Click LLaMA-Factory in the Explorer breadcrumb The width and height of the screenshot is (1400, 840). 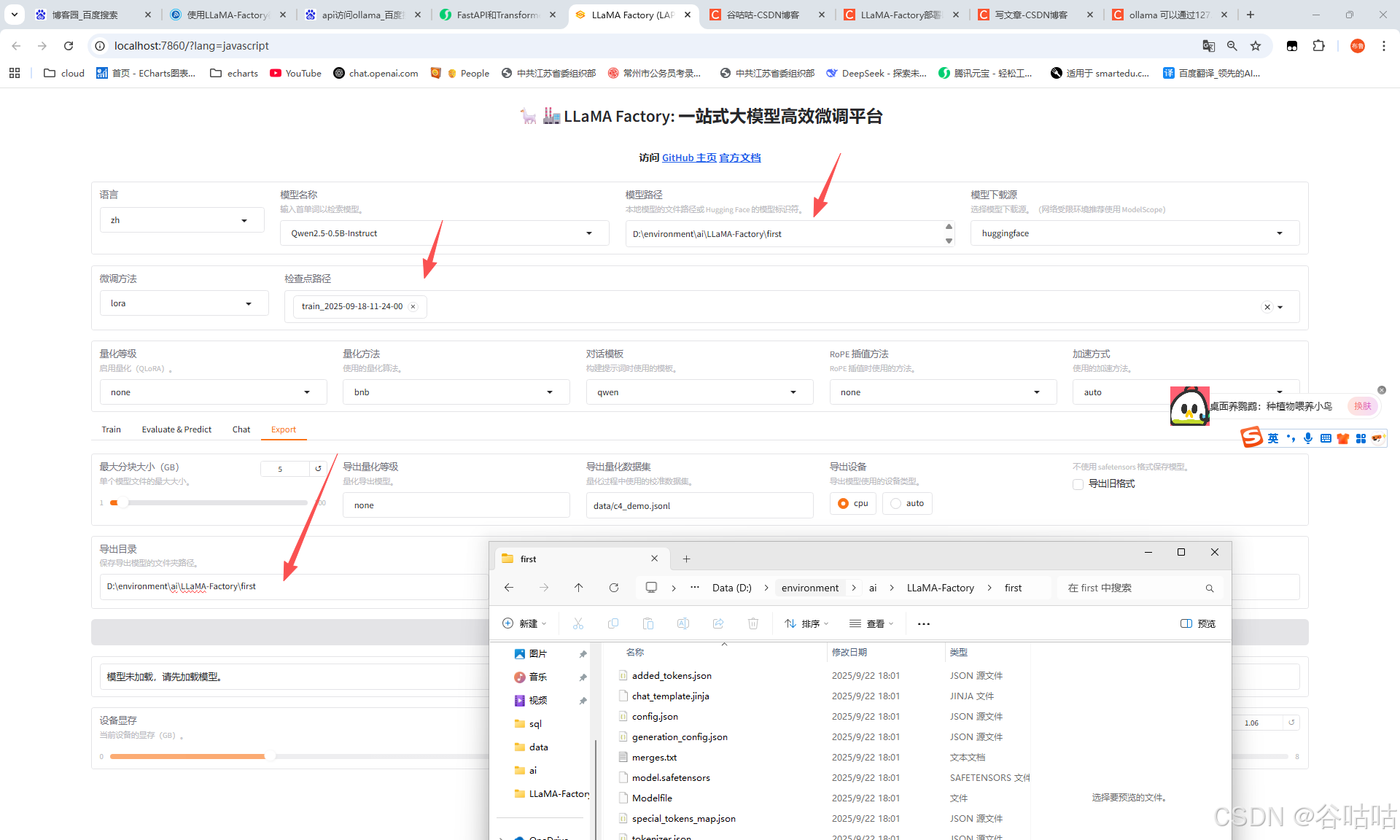click(x=940, y=588)
